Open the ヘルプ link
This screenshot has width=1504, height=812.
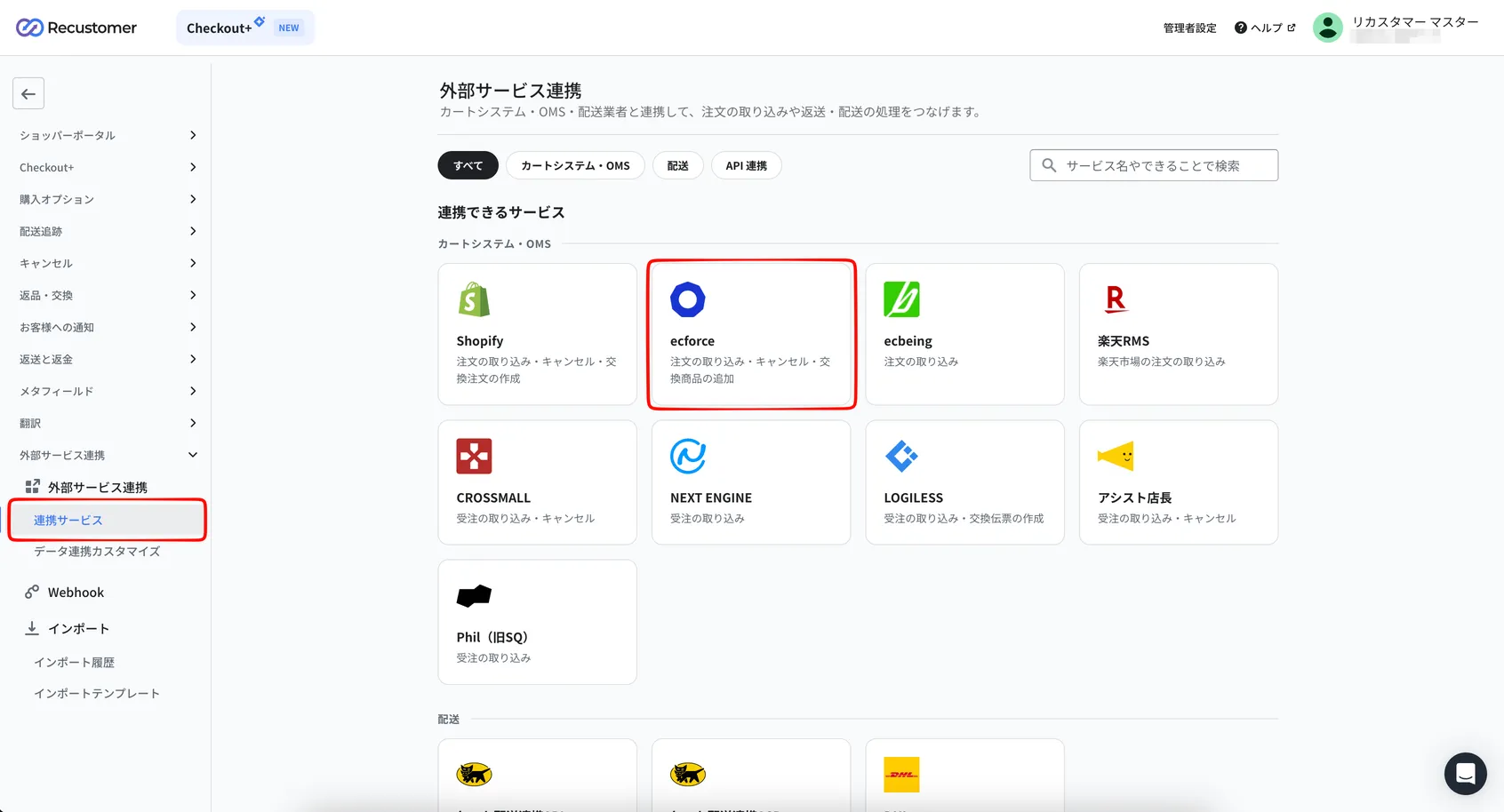click(1265, 28)
